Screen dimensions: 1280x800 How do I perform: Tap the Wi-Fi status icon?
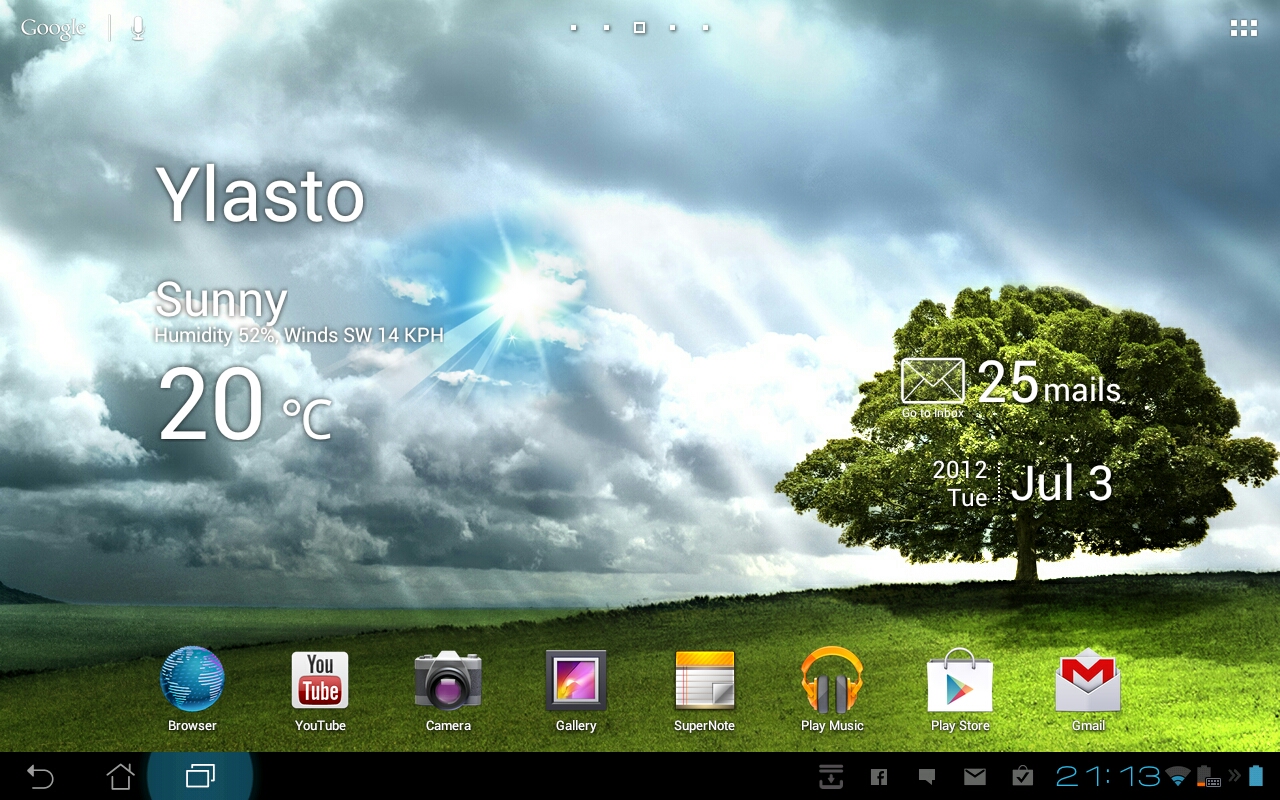coord(1178,777)
